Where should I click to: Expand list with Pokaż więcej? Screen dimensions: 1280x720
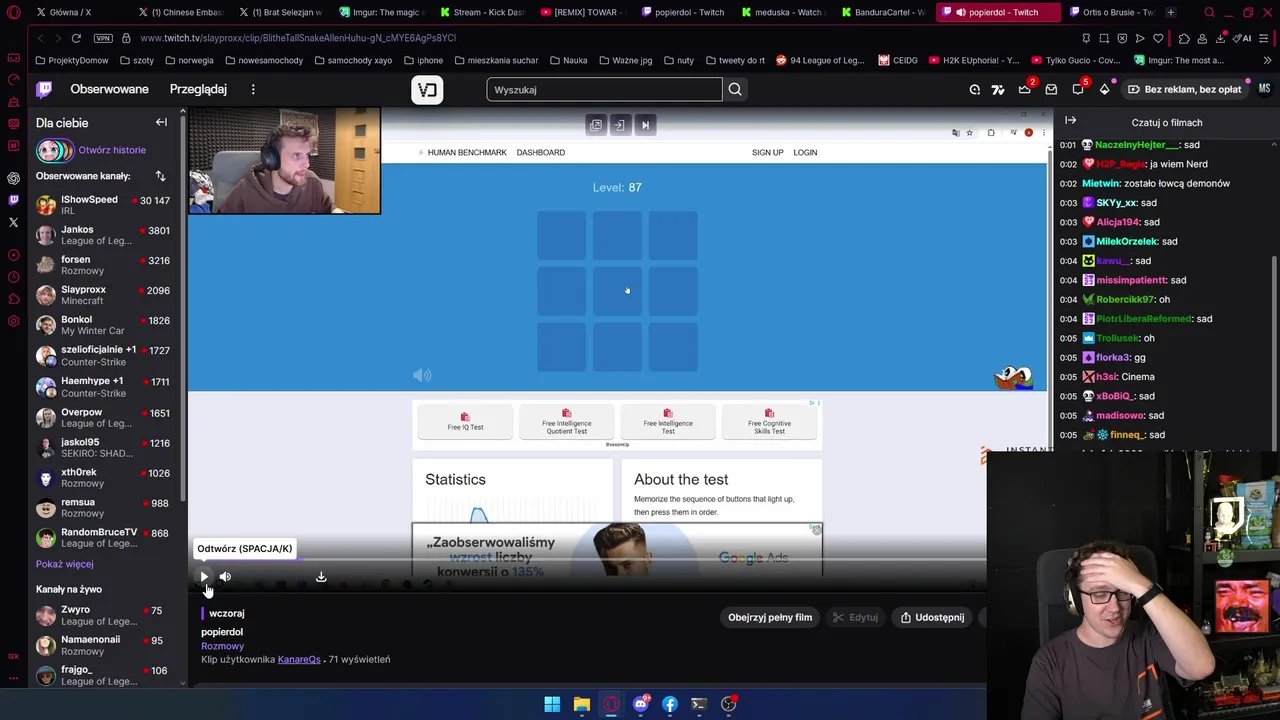click(x=64, y=564)
